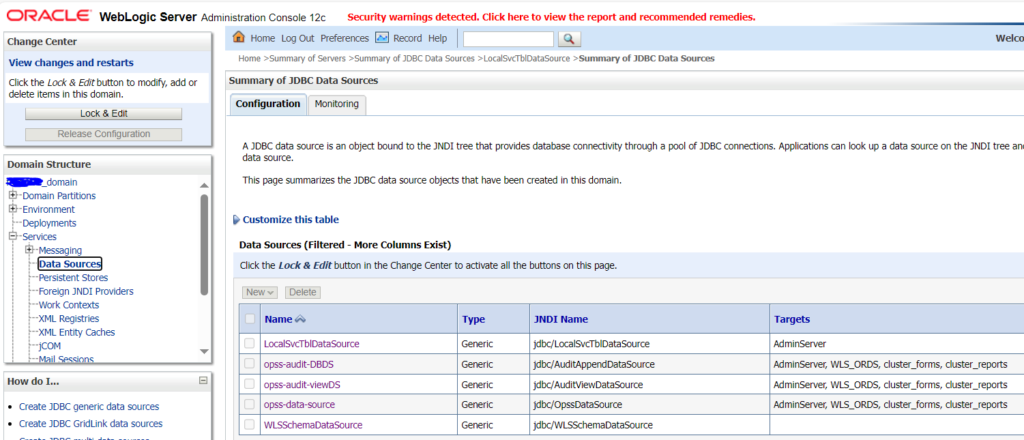
Task: Click Environment in Domain Structure tree
Action: (x=48, y=209)
